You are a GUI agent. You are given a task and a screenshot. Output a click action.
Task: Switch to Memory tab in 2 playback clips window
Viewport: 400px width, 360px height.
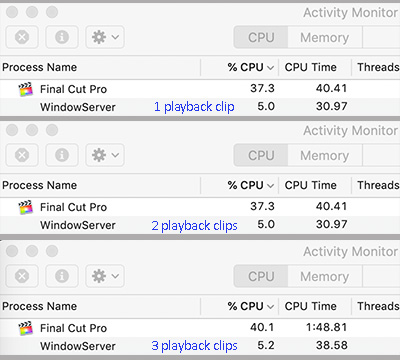(325, 155)
